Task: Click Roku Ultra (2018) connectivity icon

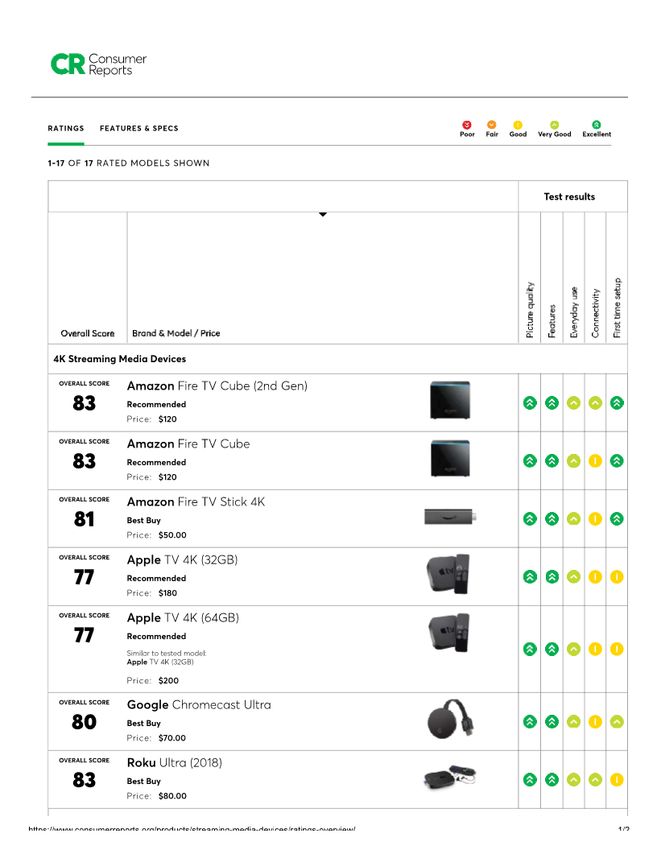Action: coord(595,780)
